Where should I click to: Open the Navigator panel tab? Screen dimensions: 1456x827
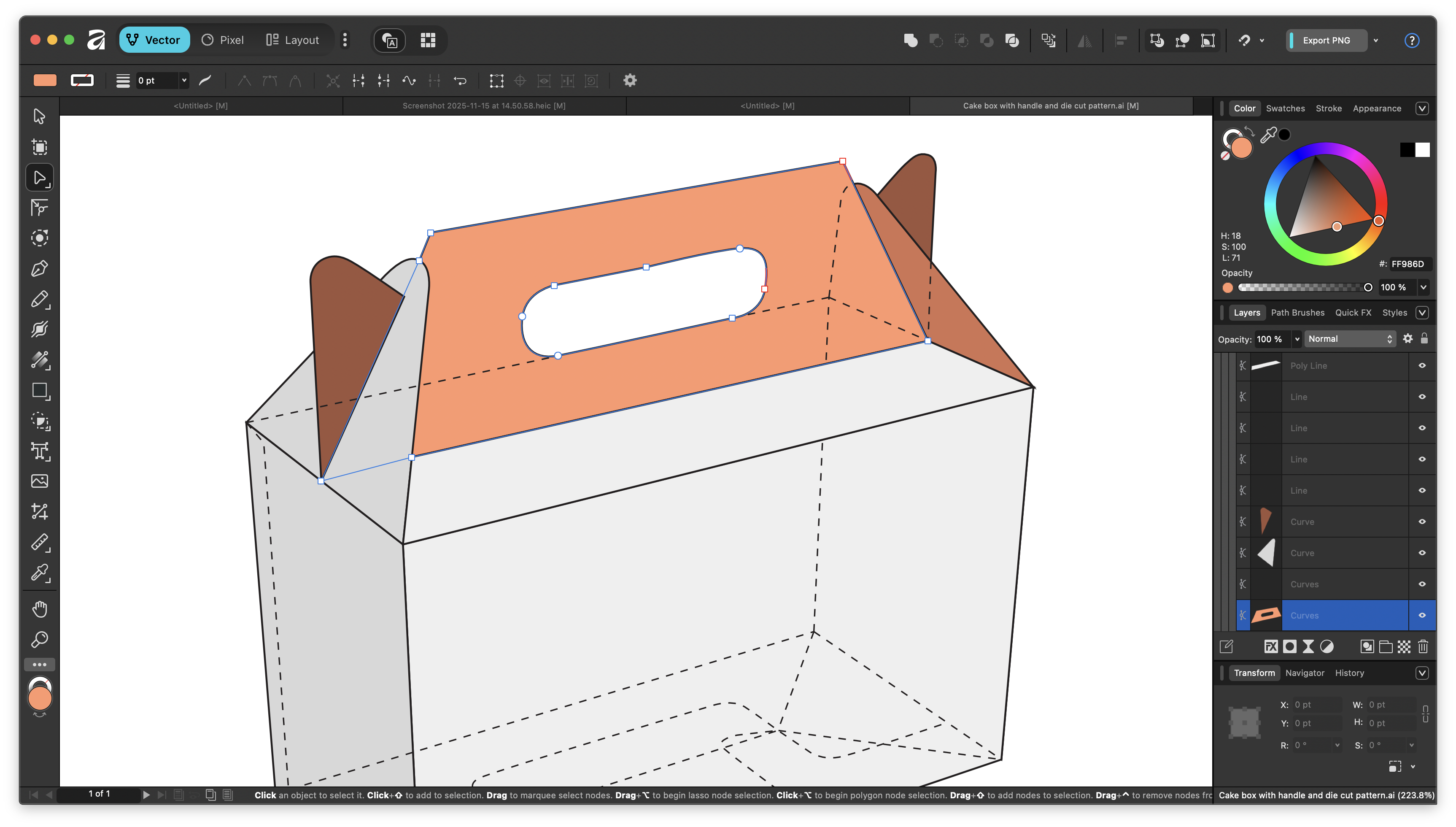click(1304, 673)
